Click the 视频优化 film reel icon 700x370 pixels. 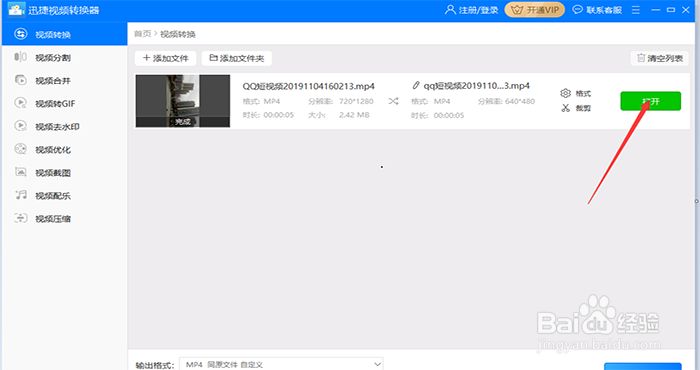21,149
